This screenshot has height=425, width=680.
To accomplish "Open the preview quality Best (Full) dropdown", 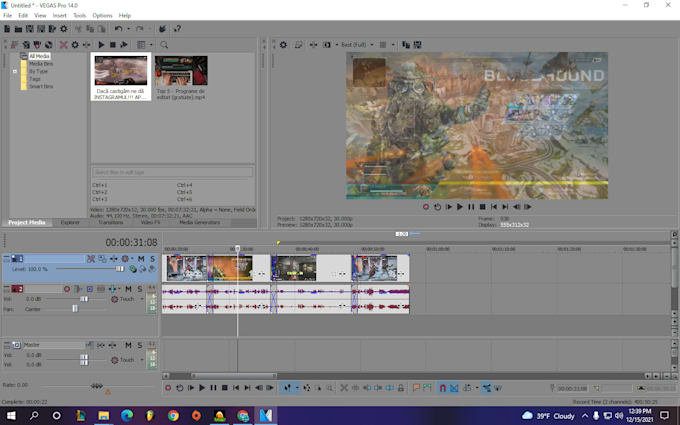I will [x=357, y=45].
